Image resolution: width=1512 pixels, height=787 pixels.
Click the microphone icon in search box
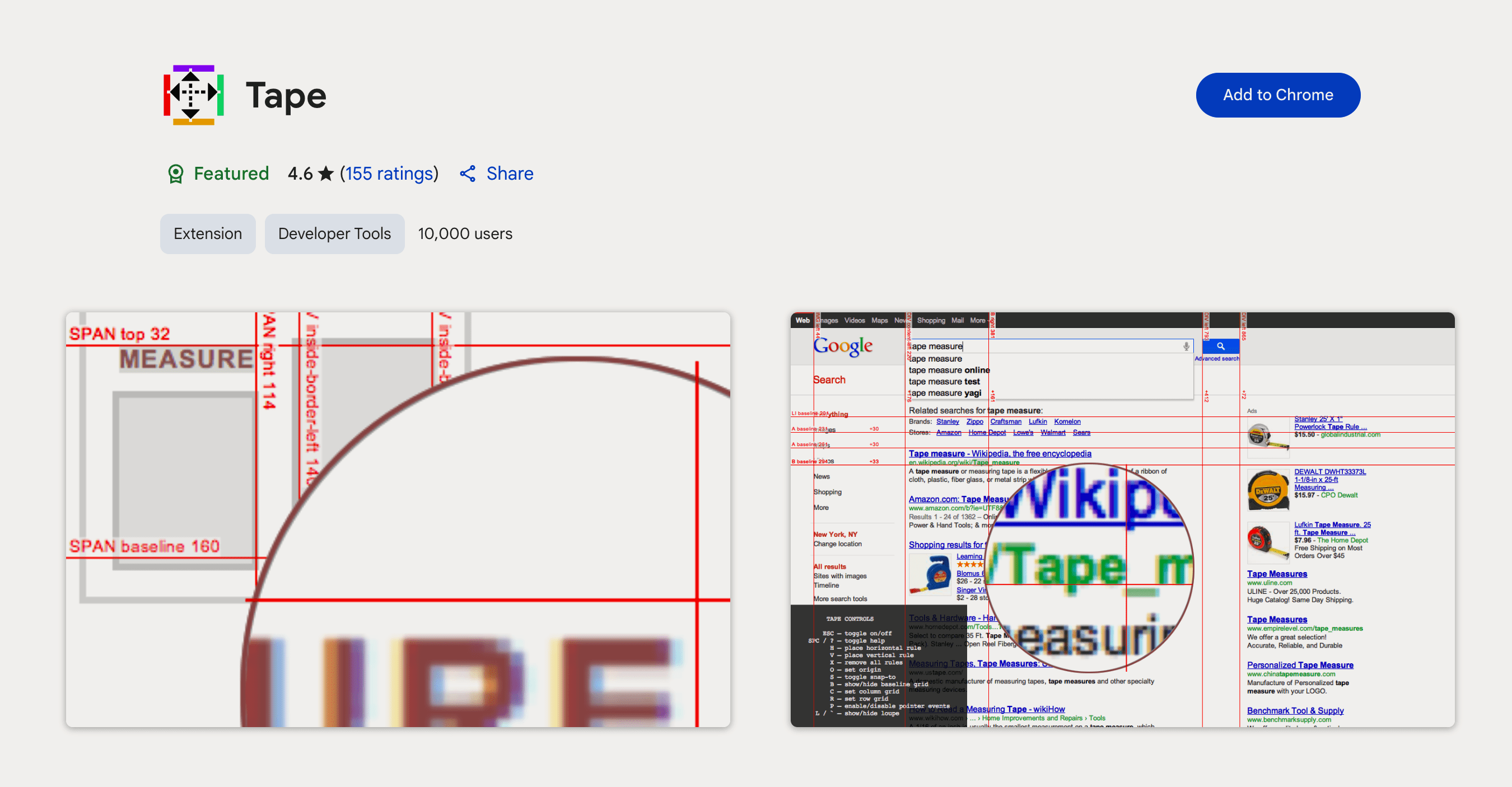pyautogui.click(x=1186, y=346)
